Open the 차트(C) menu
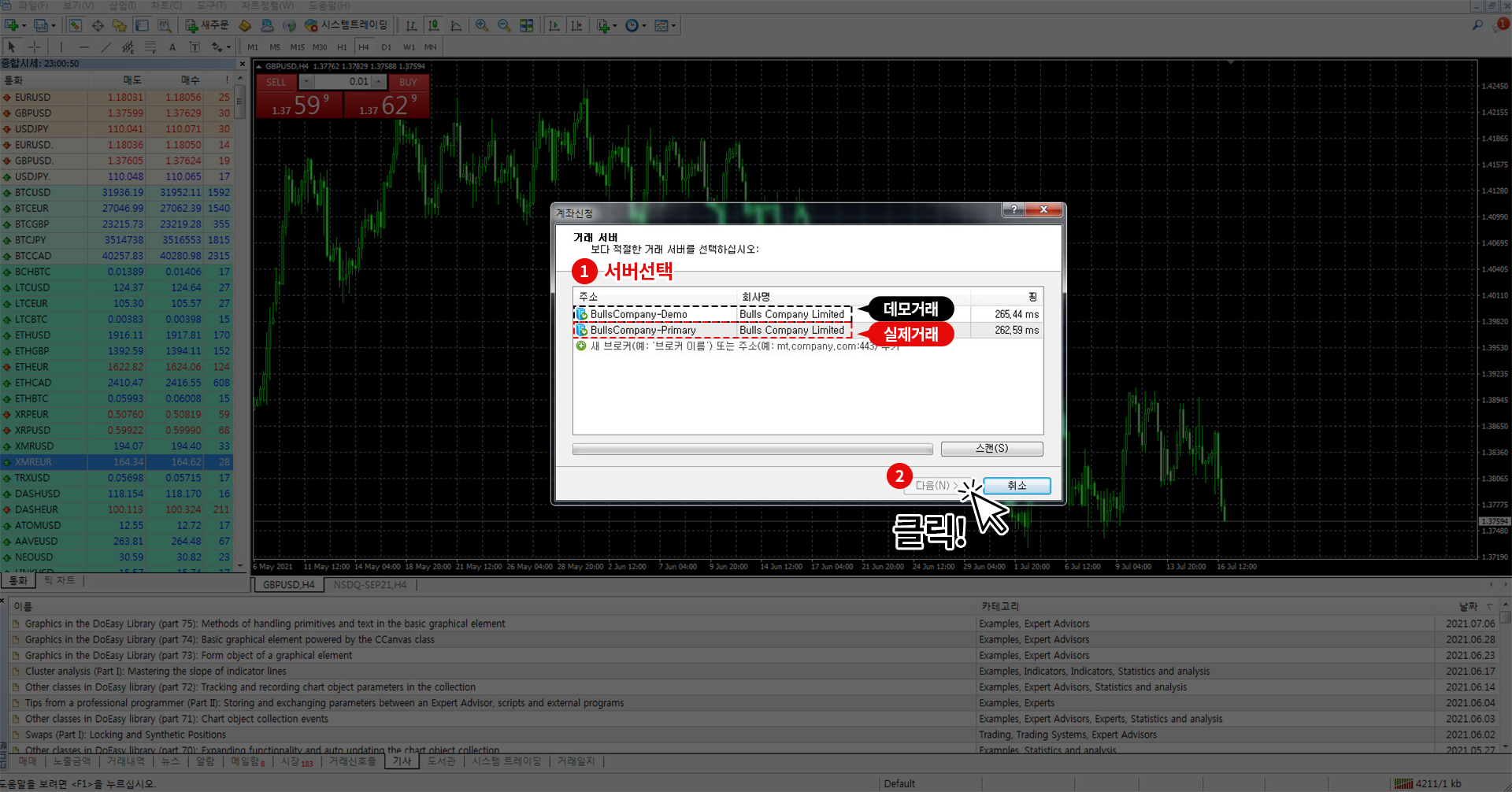The width and height of the screenshot is (1512, 792). (166, 6)
